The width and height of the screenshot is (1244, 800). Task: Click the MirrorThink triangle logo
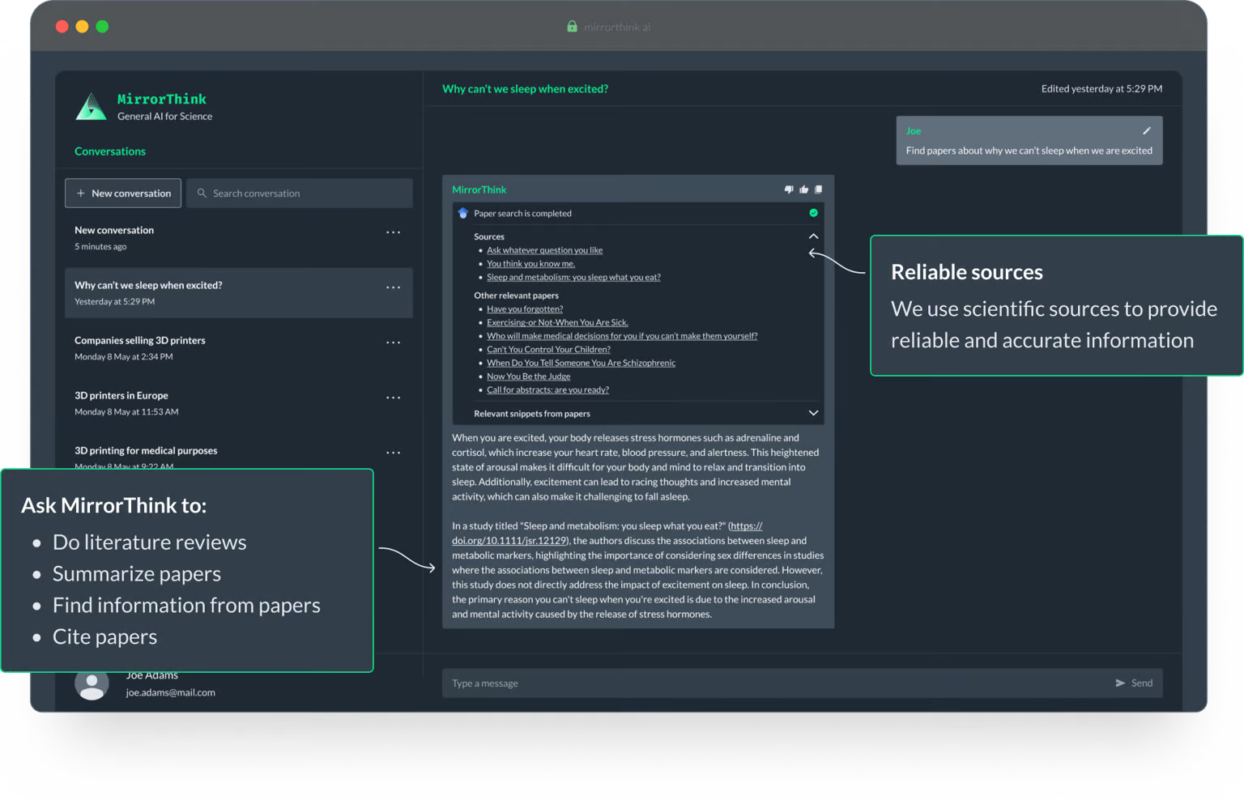click(x=91, y=107)
